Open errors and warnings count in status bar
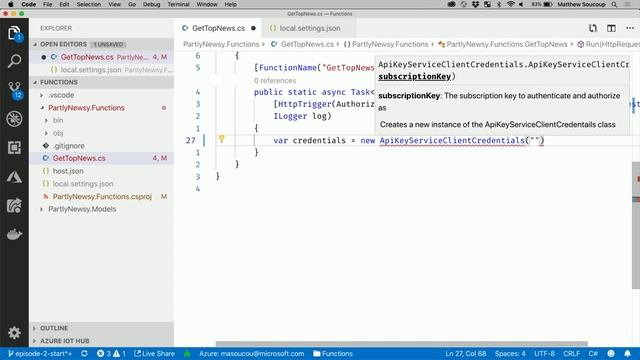Screen dimensions: 640x360 coord(111,353)
